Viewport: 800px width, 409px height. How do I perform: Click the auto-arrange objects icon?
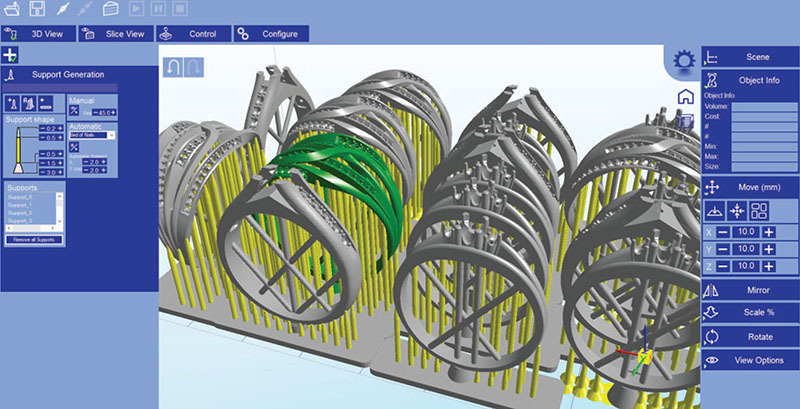pos(760,211)
